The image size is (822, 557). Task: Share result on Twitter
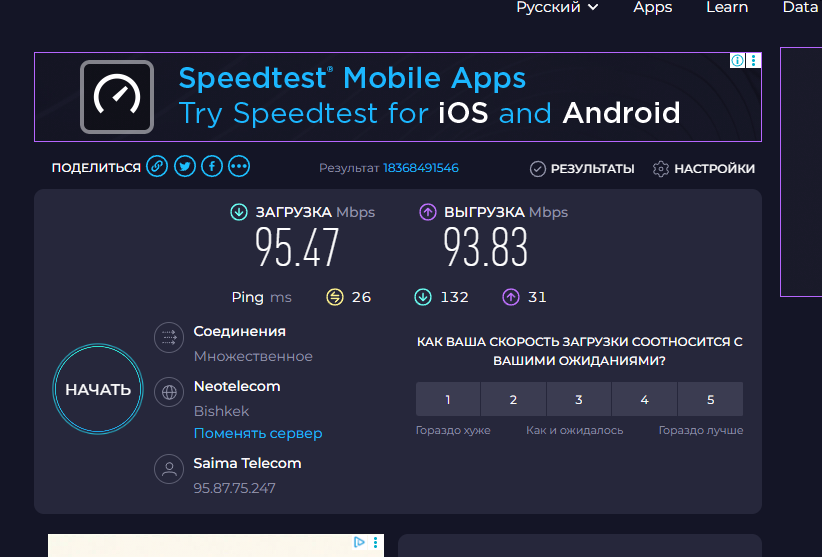pos(185,167)
